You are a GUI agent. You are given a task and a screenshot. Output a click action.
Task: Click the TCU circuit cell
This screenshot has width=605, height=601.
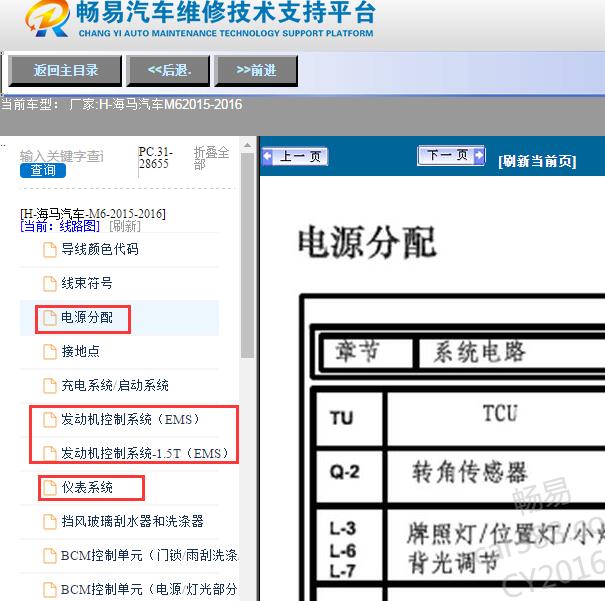coord(499,413)
